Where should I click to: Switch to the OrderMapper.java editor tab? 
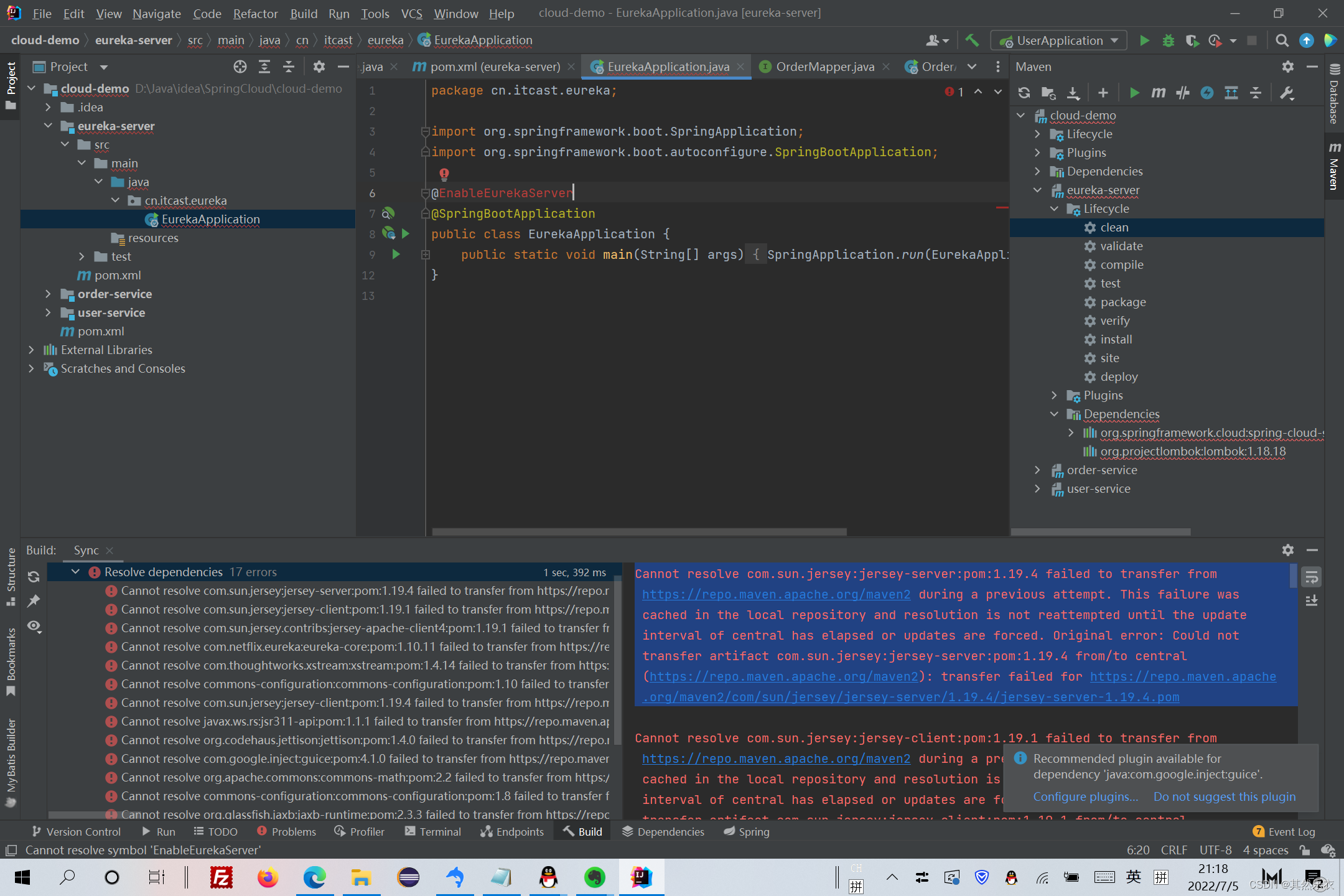tap(824, 67)
